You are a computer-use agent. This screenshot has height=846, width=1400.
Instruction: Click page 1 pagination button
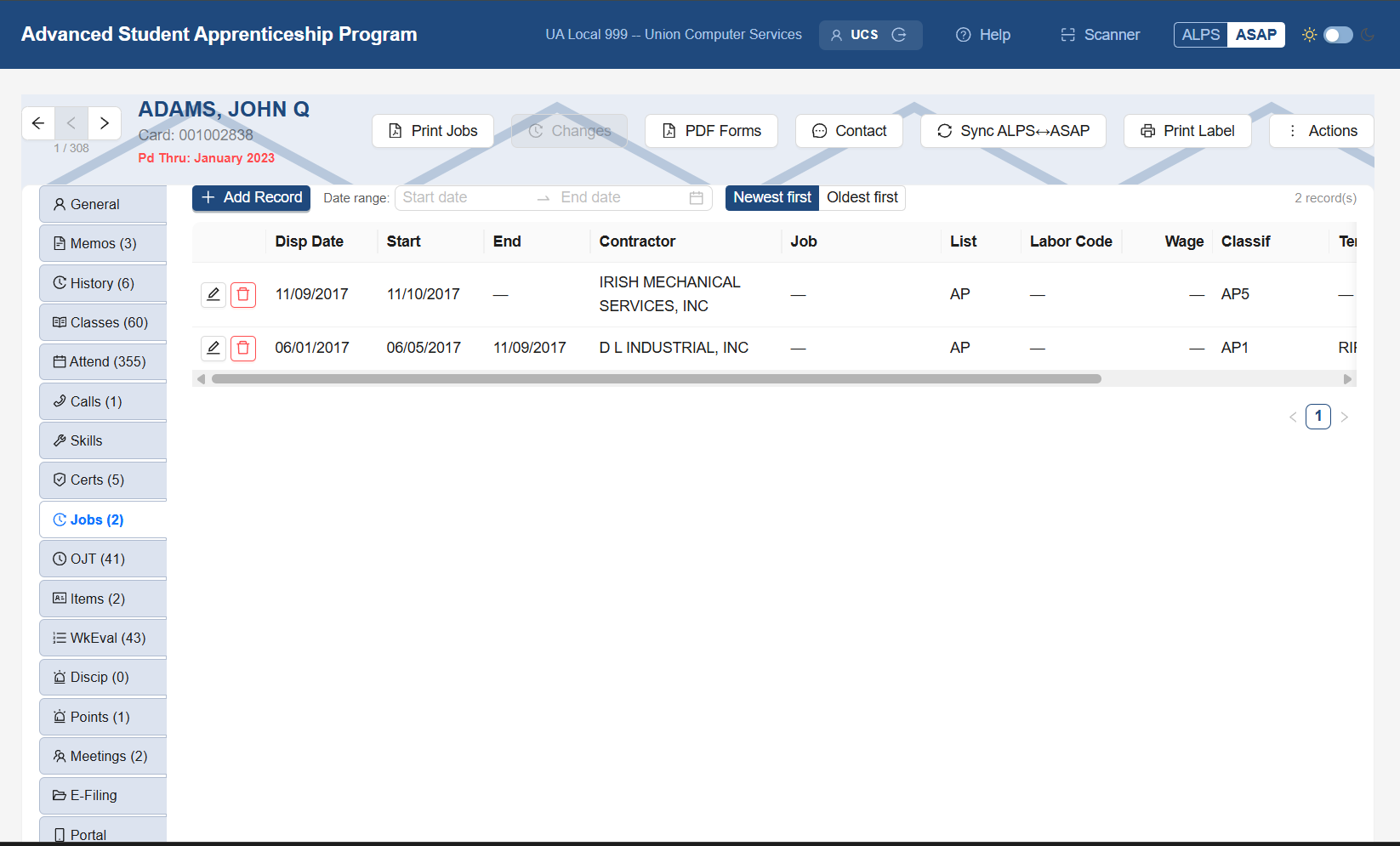click(x=1318, y=417)
